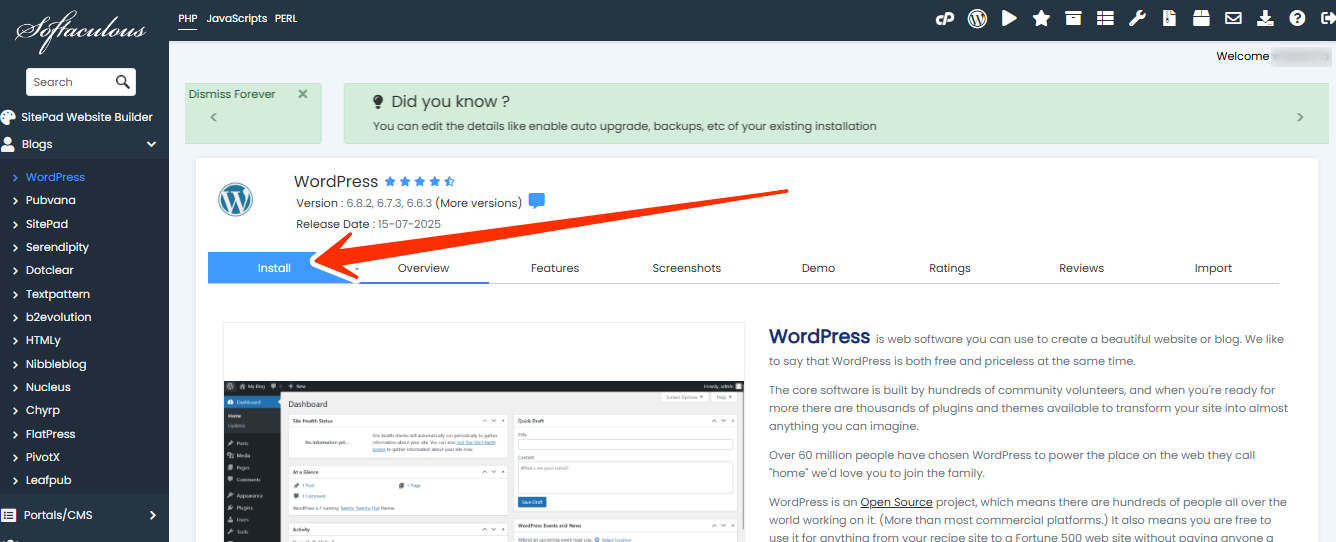Screen dimensions: 1336x542
Task: Select b2evolution in sidebar
Action: 59,317
